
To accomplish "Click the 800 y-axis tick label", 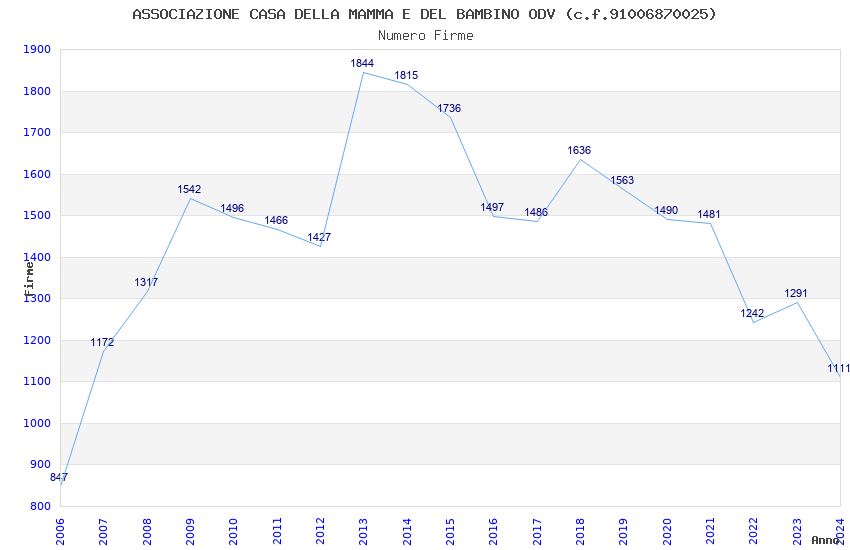I will click(x=40, y=506).
